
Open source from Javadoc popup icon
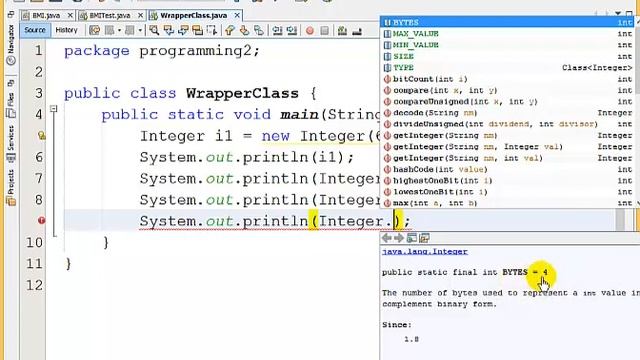(x=424, y=238)
